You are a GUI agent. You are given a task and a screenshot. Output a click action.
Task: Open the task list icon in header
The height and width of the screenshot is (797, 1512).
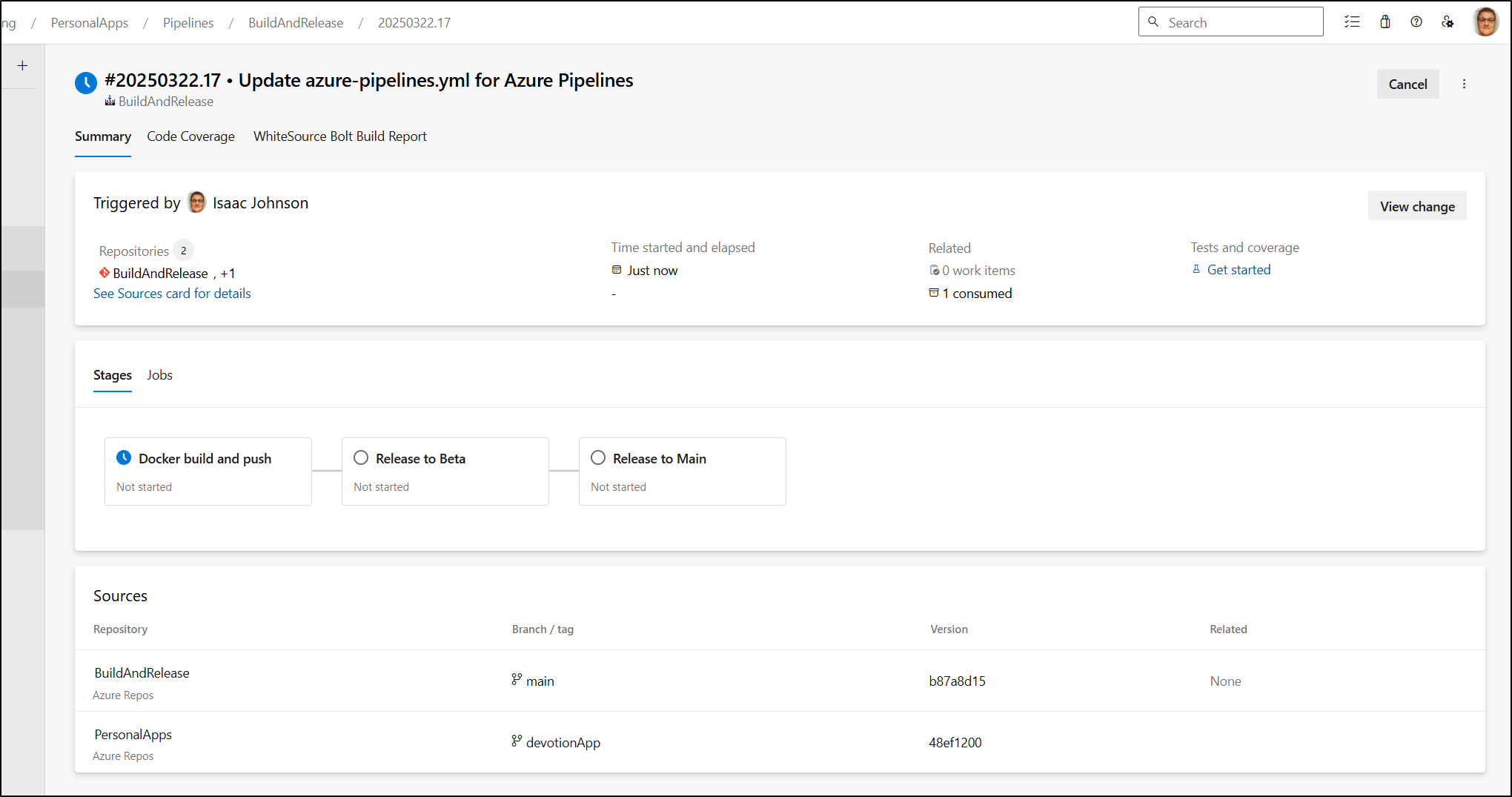click(x=1352, y=22)
